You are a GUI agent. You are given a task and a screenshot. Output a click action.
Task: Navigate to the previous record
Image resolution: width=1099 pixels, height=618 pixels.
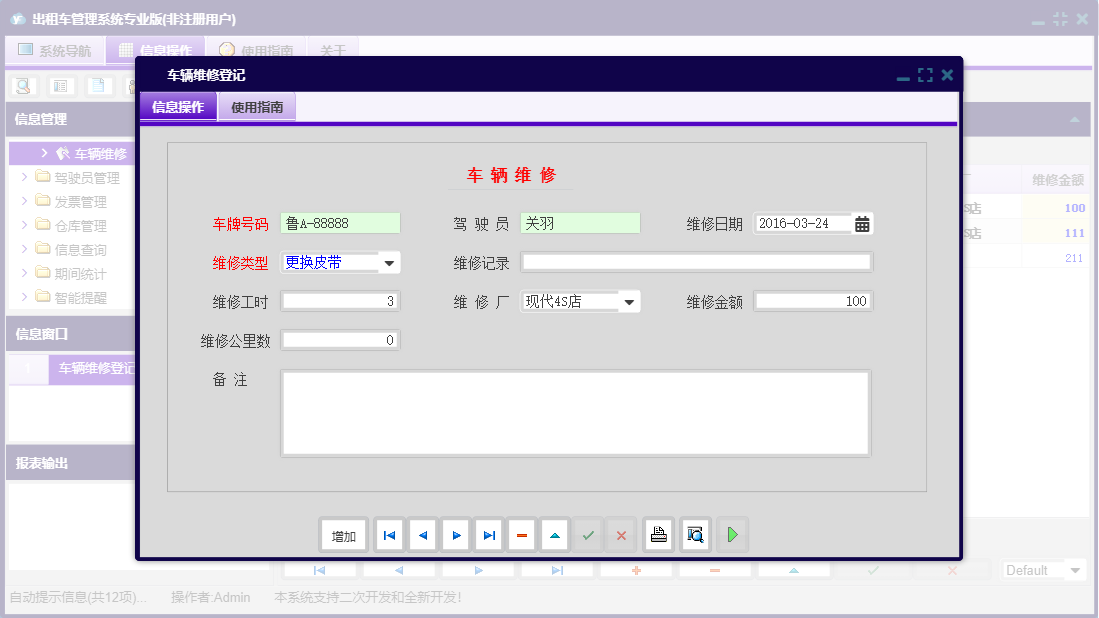pyautogui.click(x=422, y=534)
